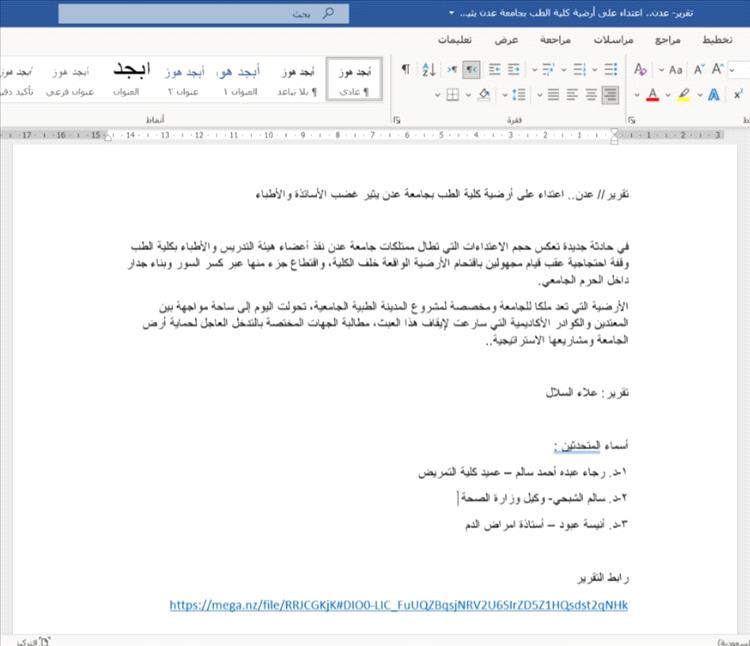Toggle Show/Hide paragraph marks
750x646 pixels.
coord(406,70)
